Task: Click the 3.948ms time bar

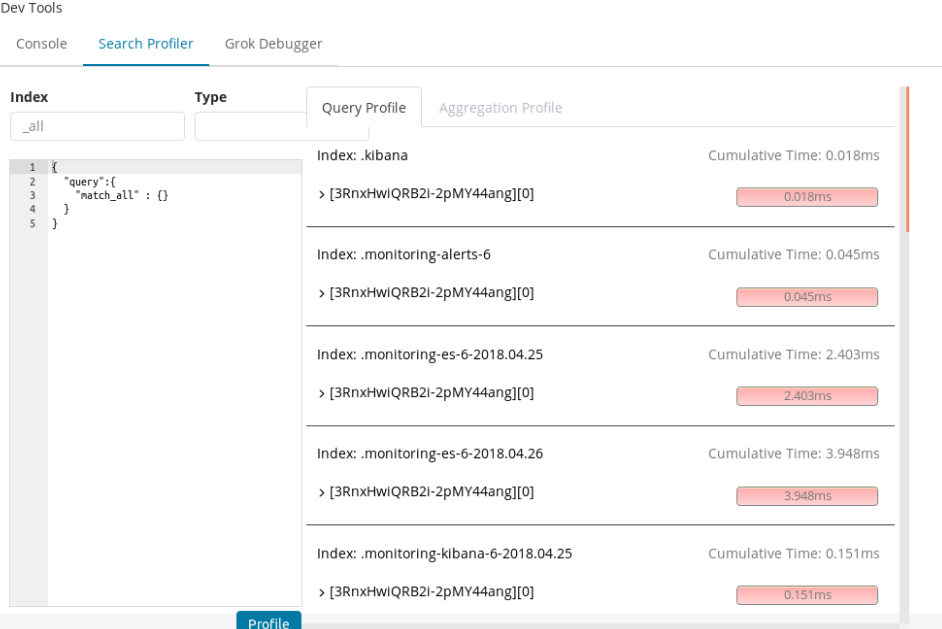Action: [x=807, y=496]
